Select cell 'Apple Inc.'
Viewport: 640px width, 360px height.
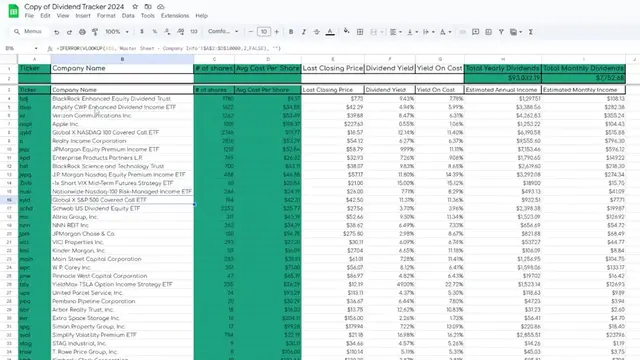pos(122,124)
